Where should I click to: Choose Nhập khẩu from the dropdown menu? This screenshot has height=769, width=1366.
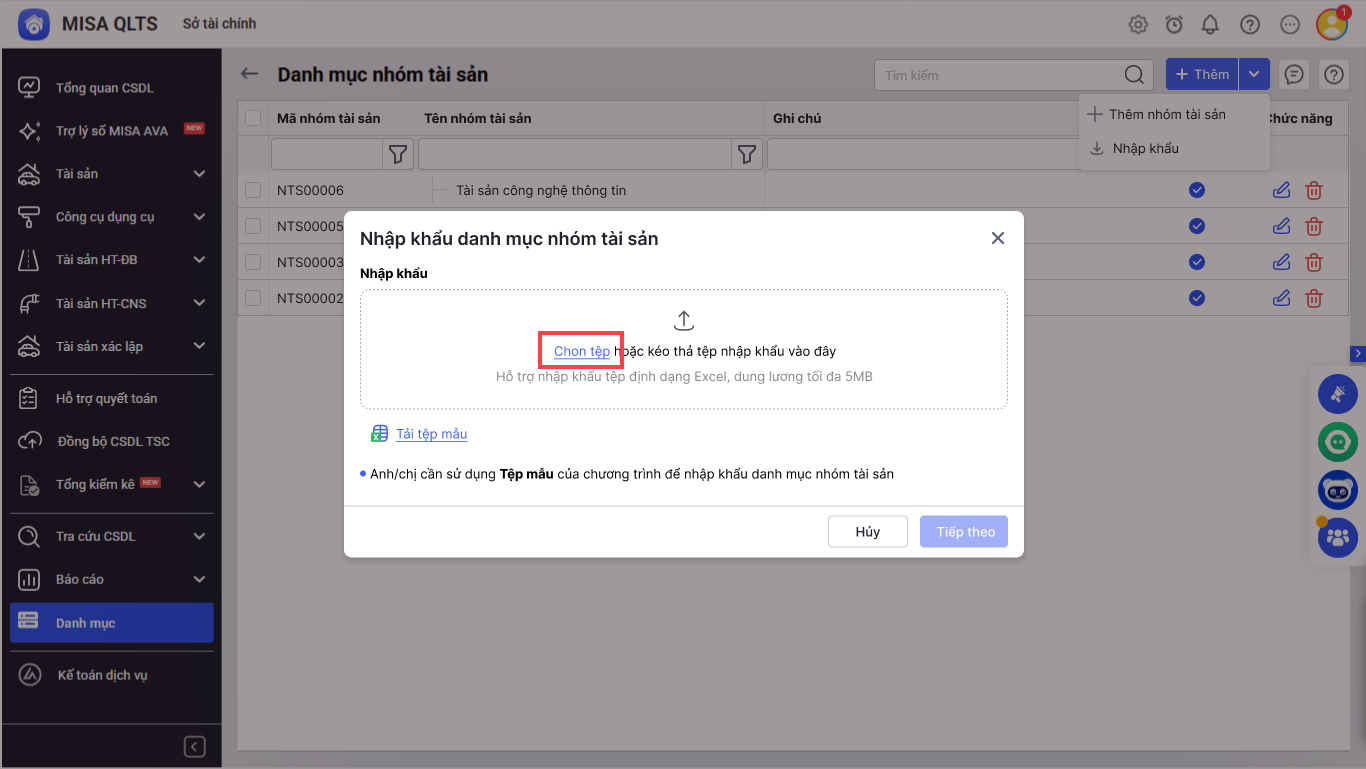click(x=1145, y=148)
